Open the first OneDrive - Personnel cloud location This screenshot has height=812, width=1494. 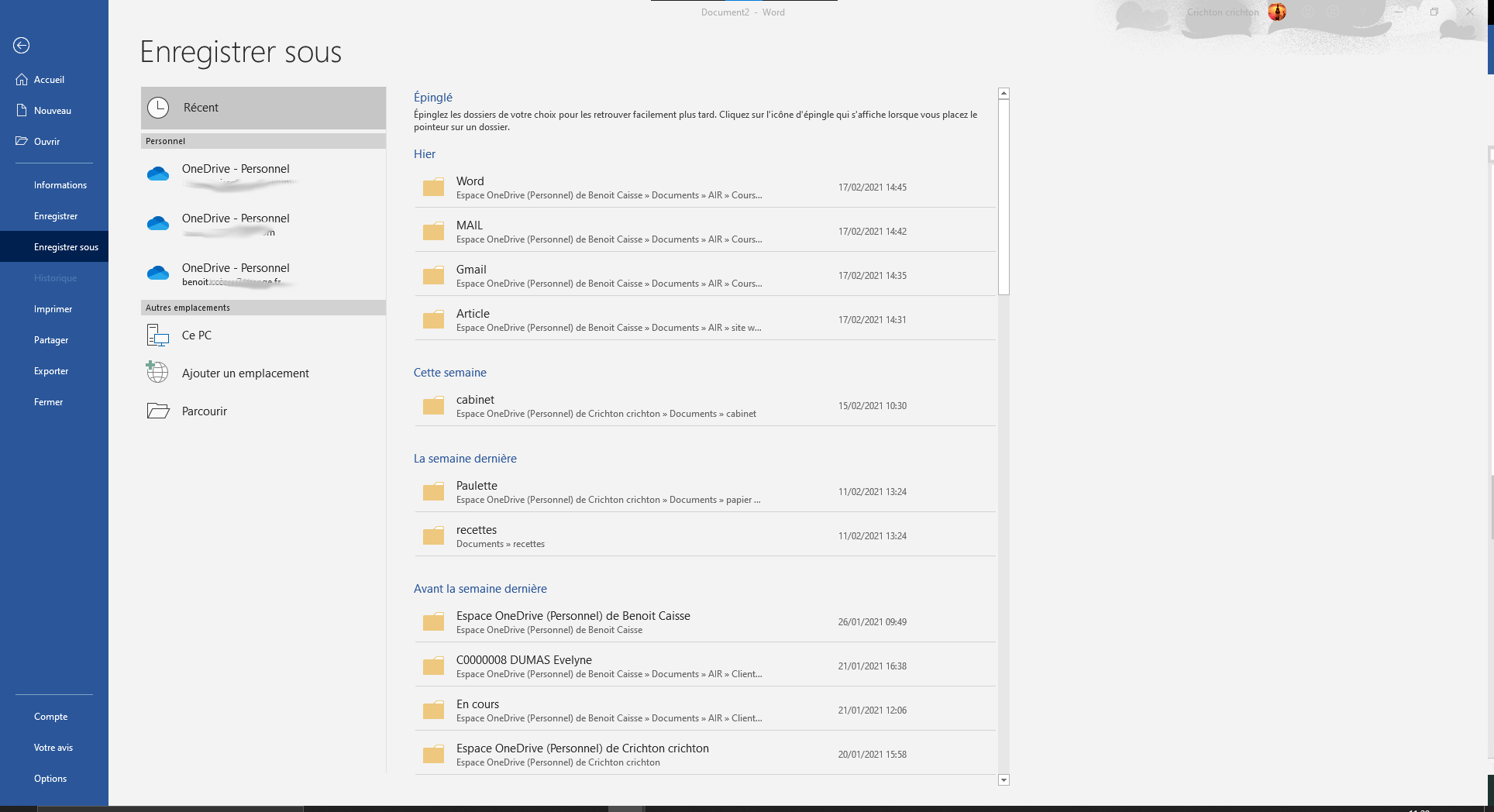point(235,174)
